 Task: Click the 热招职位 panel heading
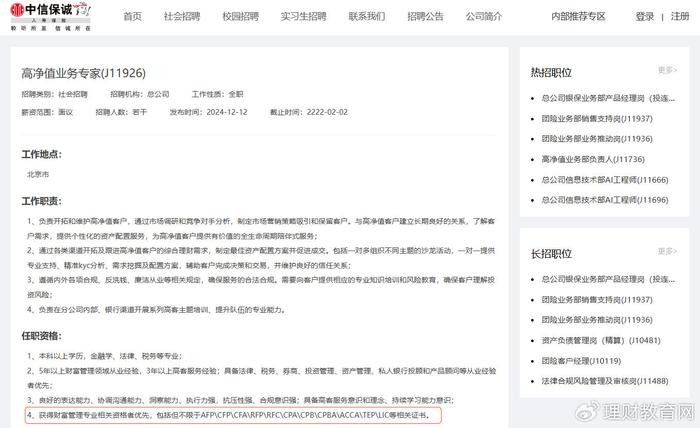click(551, 72)
